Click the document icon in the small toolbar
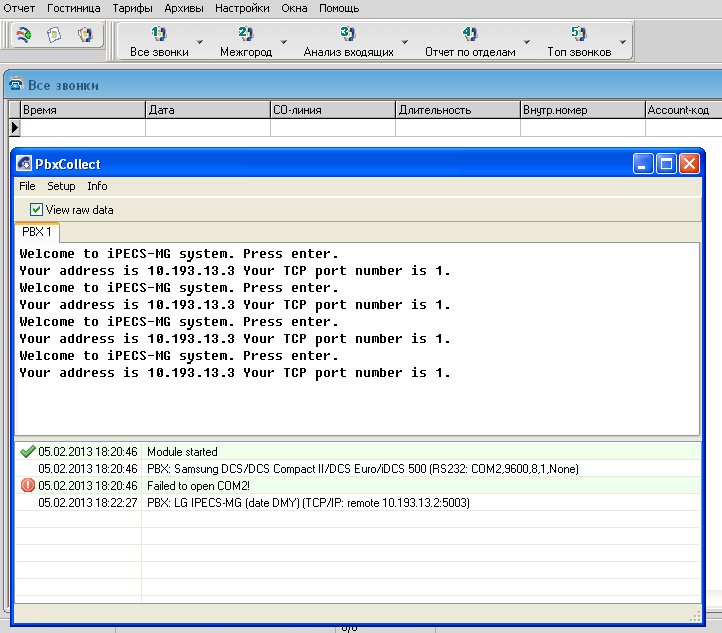 coord(55,35)
